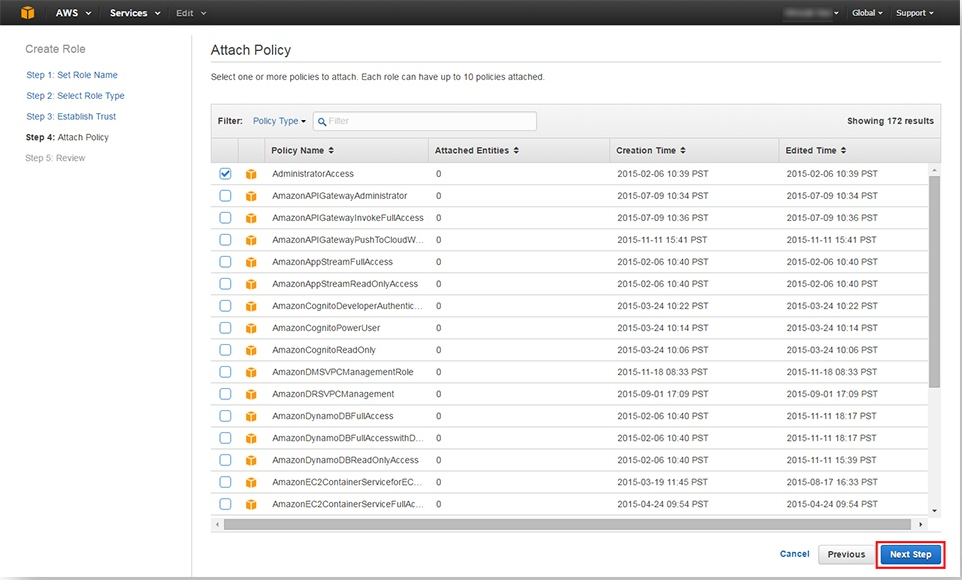
Task: Click the policy icon beside AmazonCognitoPowerUser
Action: click(x=252, y=328)
